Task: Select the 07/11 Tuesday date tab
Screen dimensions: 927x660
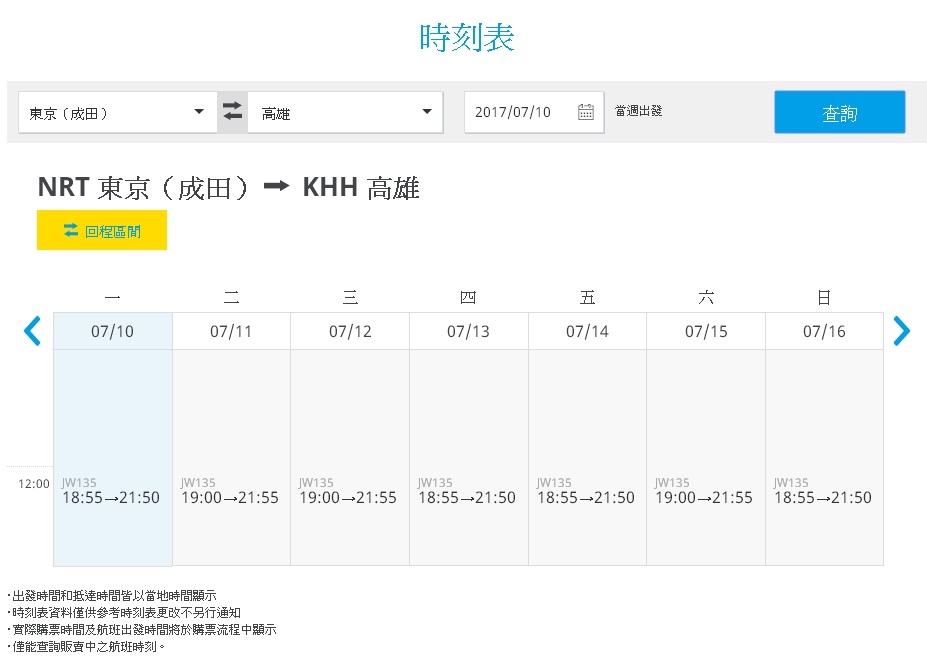Action: coord(231,331)
